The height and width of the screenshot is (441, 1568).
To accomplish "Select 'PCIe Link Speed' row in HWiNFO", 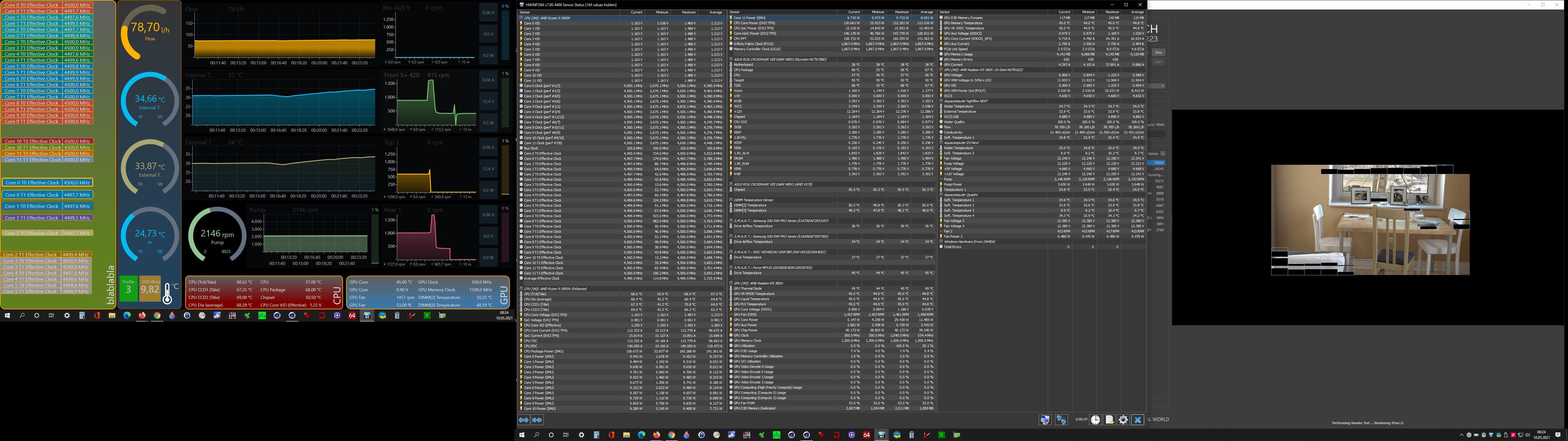I will point(1042,49).
